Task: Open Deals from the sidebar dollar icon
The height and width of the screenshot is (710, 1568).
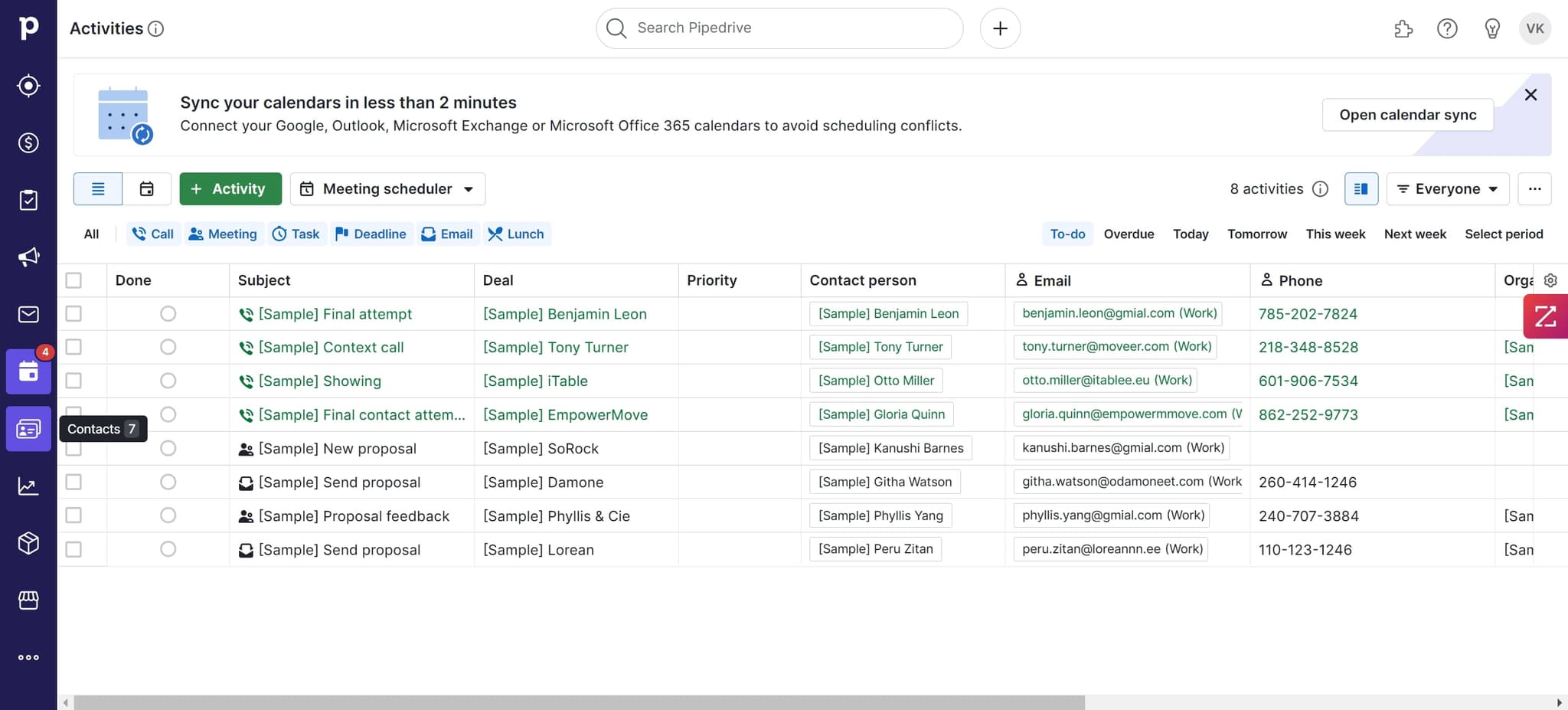Action: 28,142
